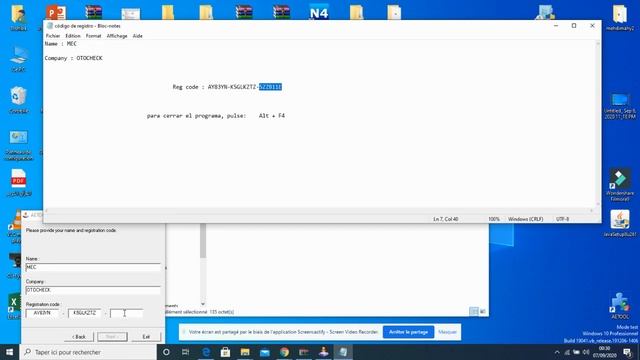Click the Company input field containing OTOCHECK
This screenshot has width=640, height=360.
pyautogui.click(x=93, y=290)
